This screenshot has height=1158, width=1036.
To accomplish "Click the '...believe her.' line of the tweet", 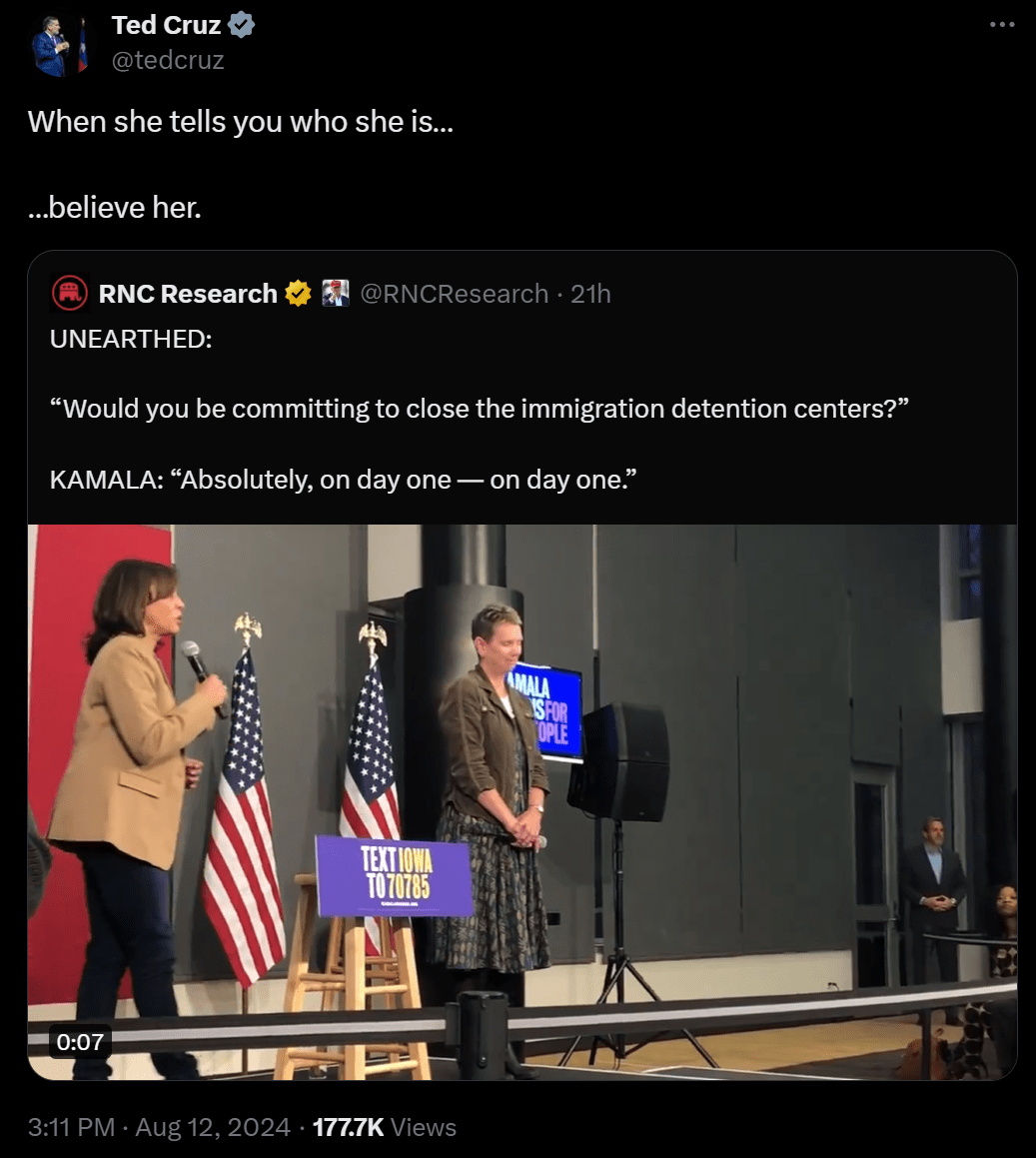I will [115, 208].
